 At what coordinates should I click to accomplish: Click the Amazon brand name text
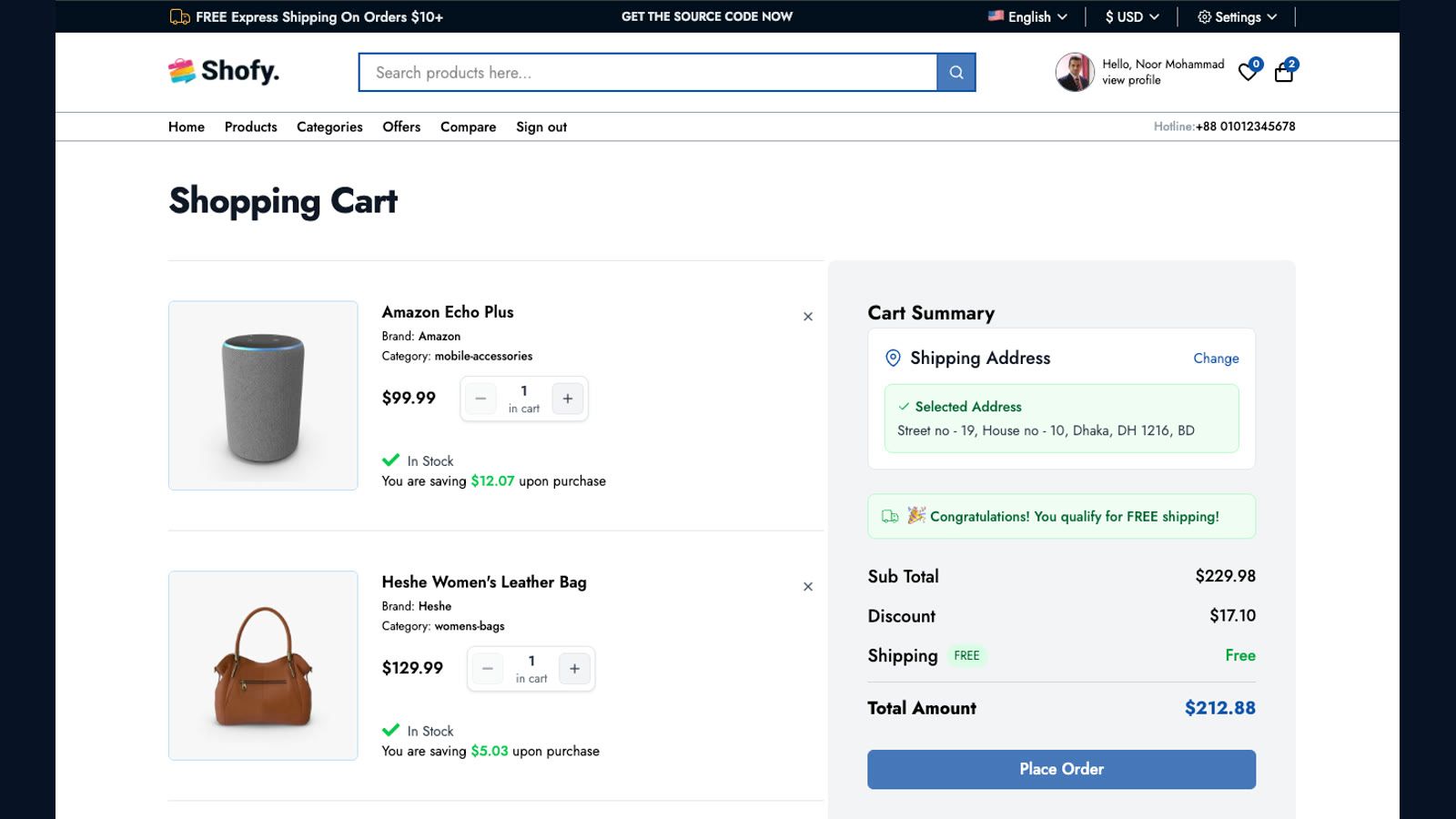(440, 337)
